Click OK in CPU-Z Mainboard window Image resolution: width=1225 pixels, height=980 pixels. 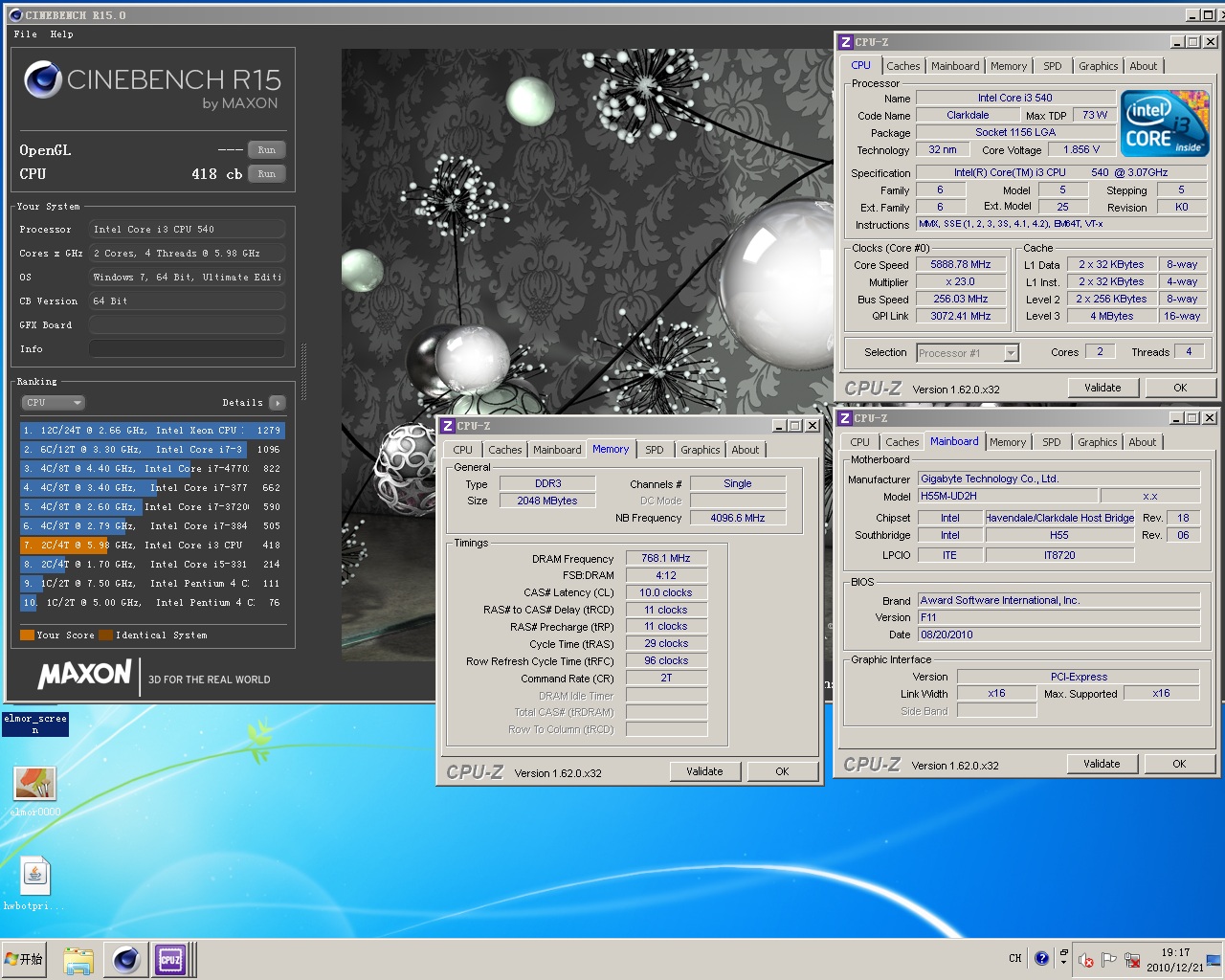click(x=1179, y=764)
